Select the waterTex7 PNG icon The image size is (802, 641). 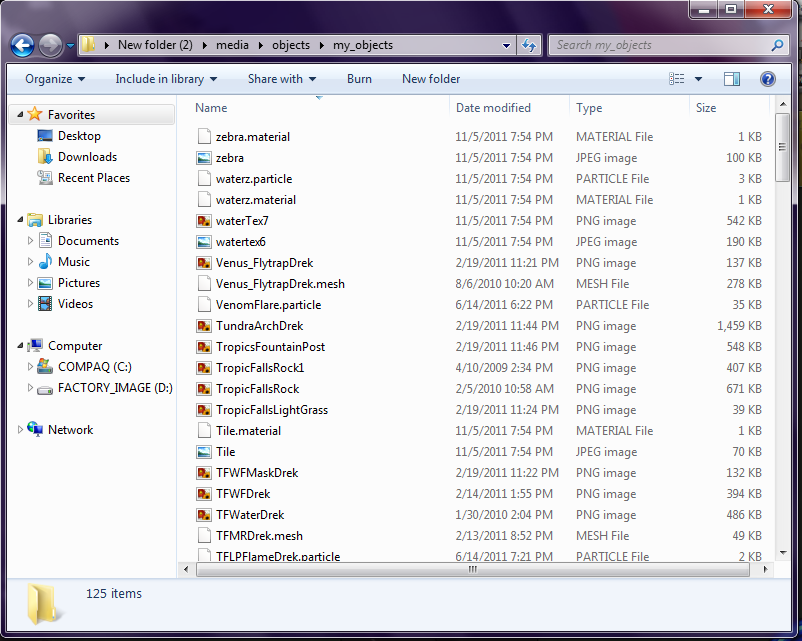(x=204, y=221)
